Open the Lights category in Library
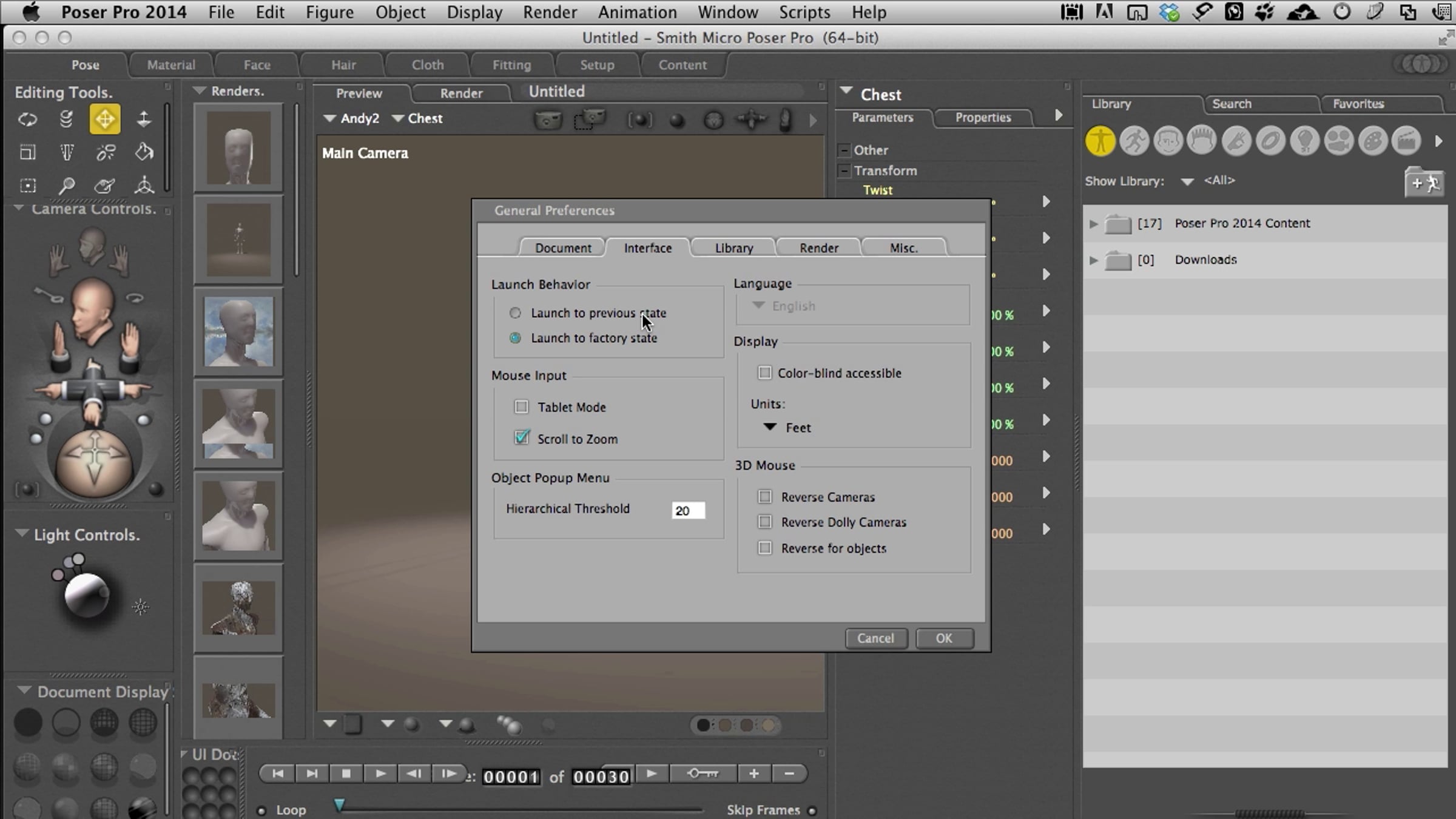Screen dimensions: 1456x819 pyautogui.click(x=1304, y=141)
